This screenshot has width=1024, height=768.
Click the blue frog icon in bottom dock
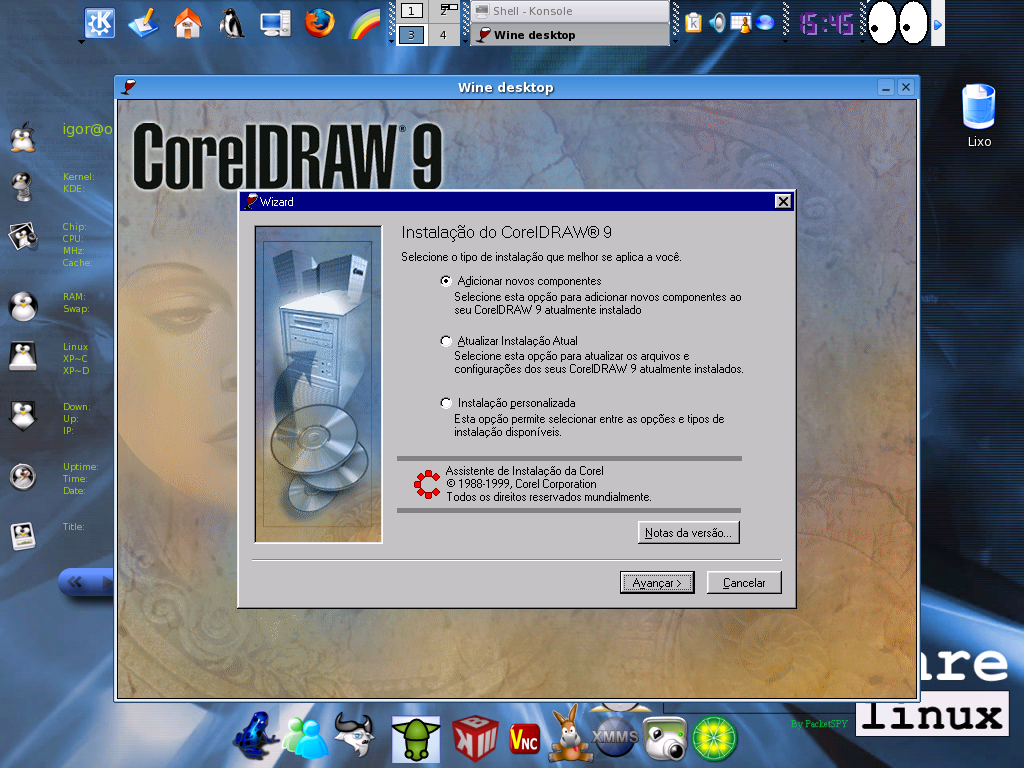tap(255, 736)
